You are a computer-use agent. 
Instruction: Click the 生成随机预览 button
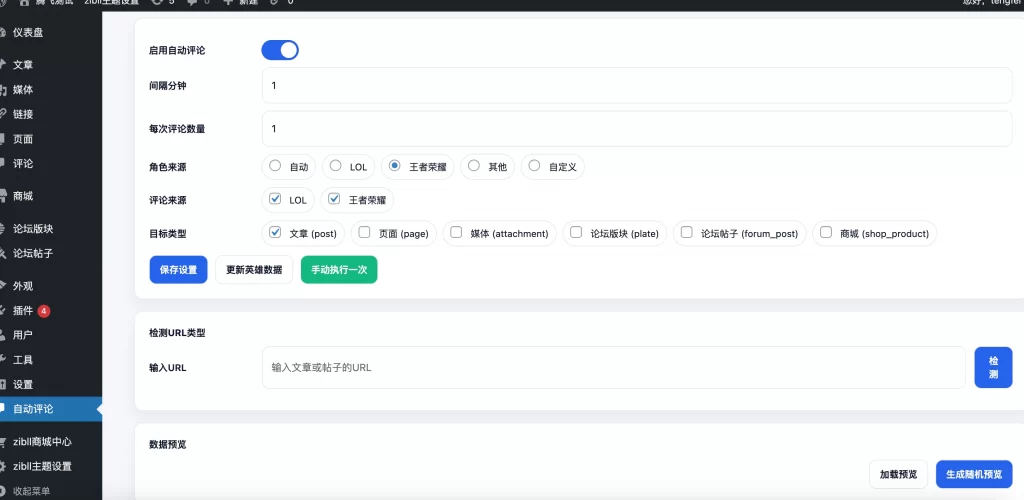pyautogui.click(x=974, y=474)
